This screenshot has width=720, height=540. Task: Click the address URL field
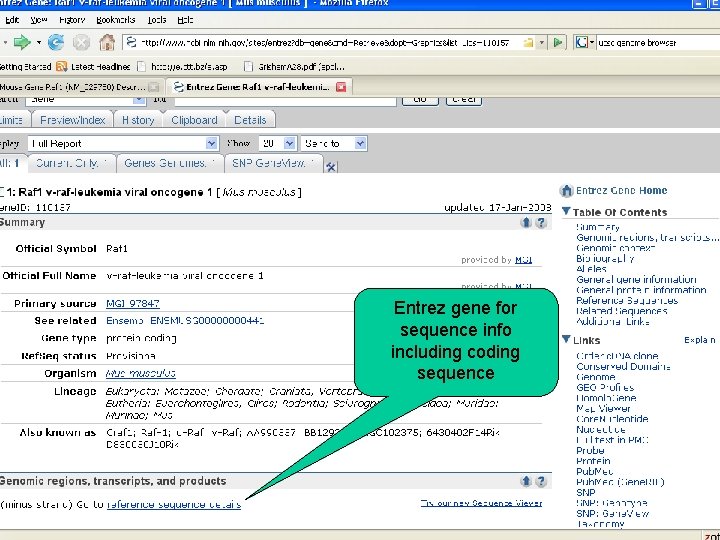point(325,43)
